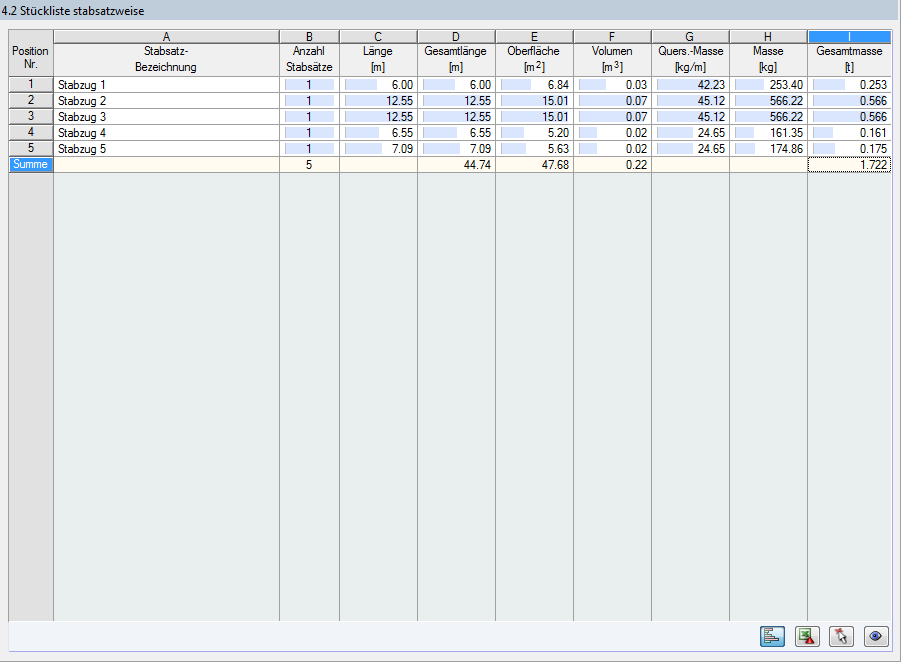
Task: Click the Länge [m] column header
Action: pyautogui.click(x=377, y=60)
